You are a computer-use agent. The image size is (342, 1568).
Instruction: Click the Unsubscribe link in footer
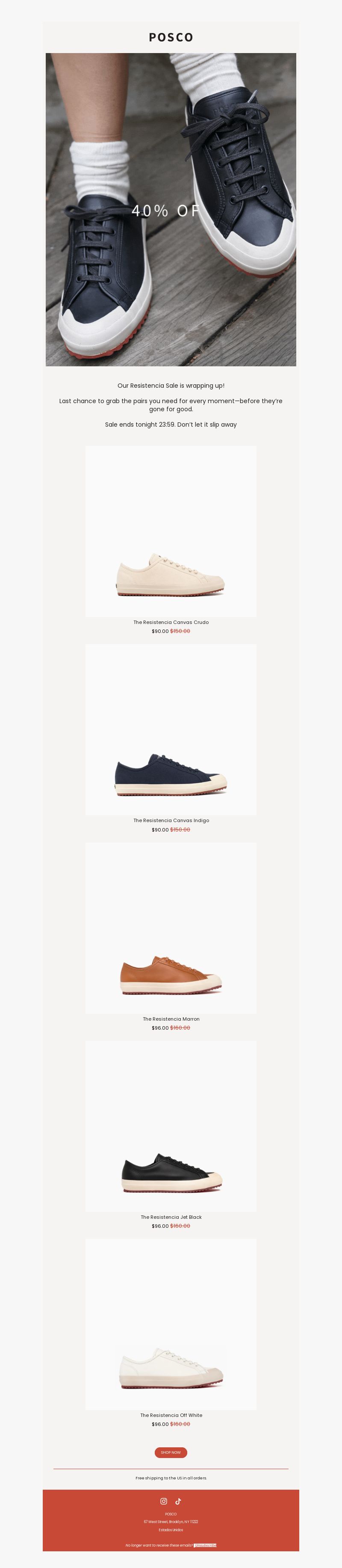pos(205,1545)
